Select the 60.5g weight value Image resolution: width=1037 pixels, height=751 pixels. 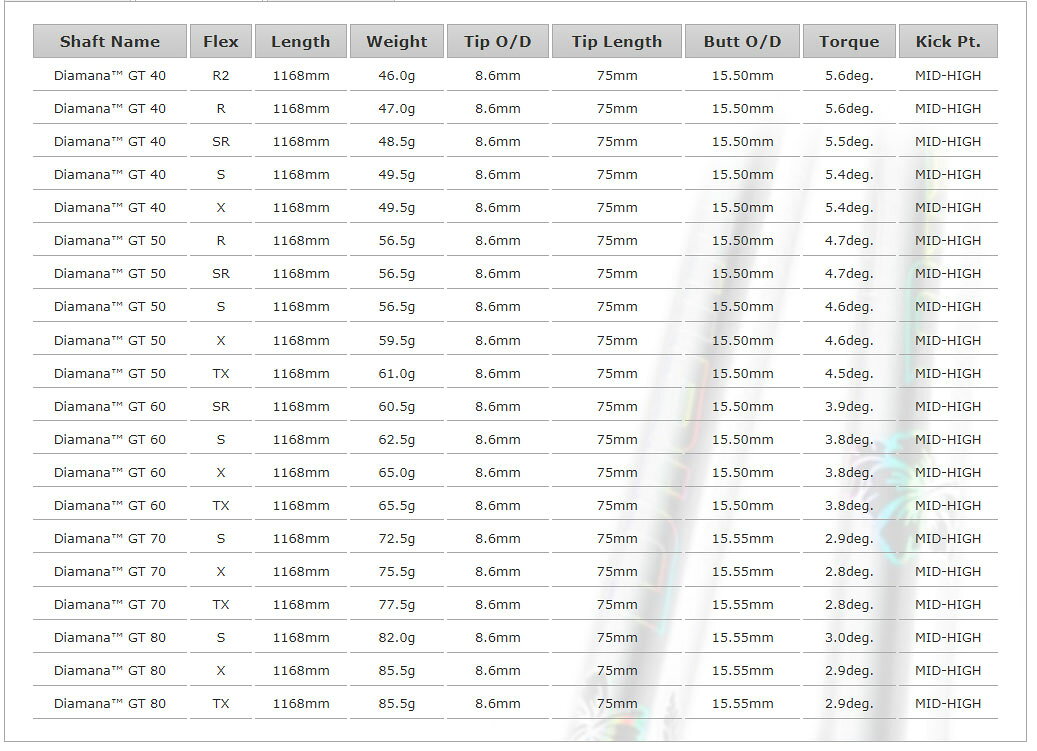click(397, 407)
